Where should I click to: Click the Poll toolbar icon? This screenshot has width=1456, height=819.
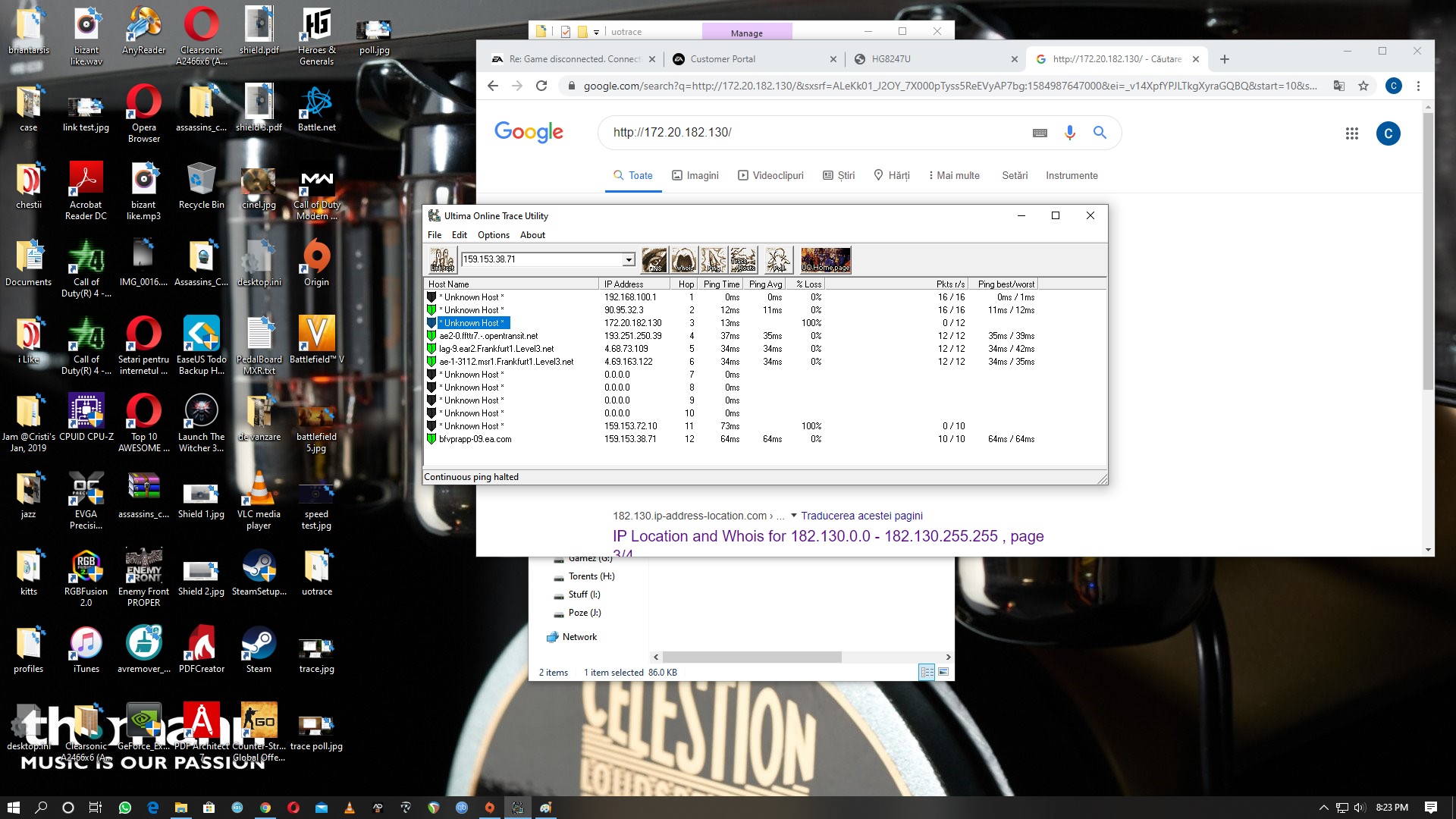[779, 260]
